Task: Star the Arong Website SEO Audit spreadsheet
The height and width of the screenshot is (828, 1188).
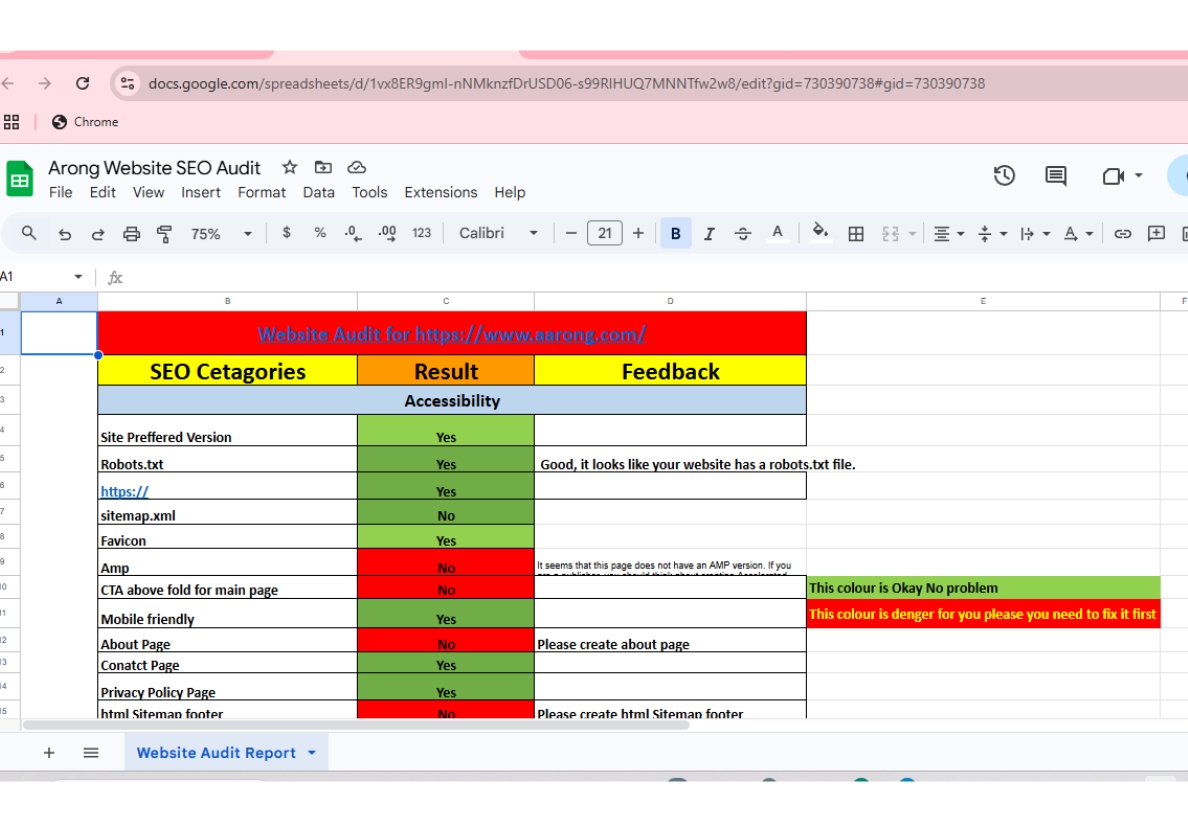Action: pyautogui.click(x=288, y=167)
